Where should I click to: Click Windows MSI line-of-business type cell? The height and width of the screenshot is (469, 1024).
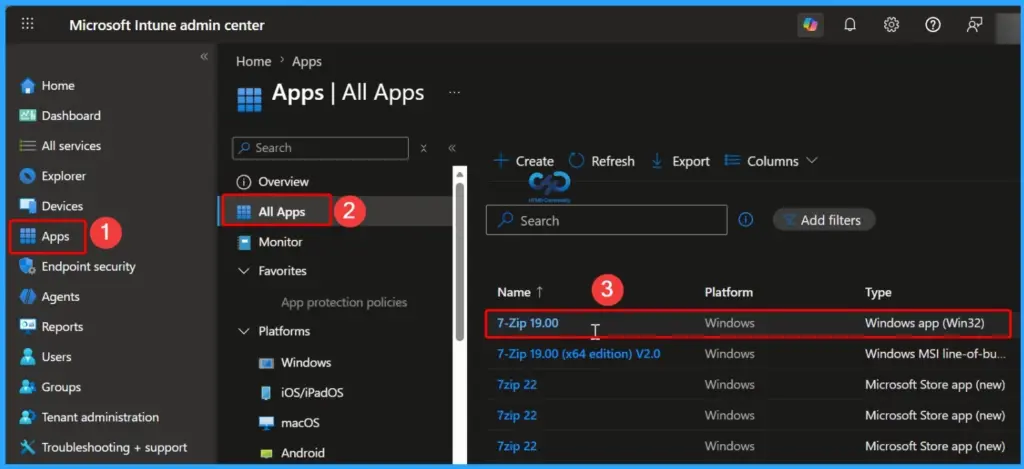coord(936,354)
